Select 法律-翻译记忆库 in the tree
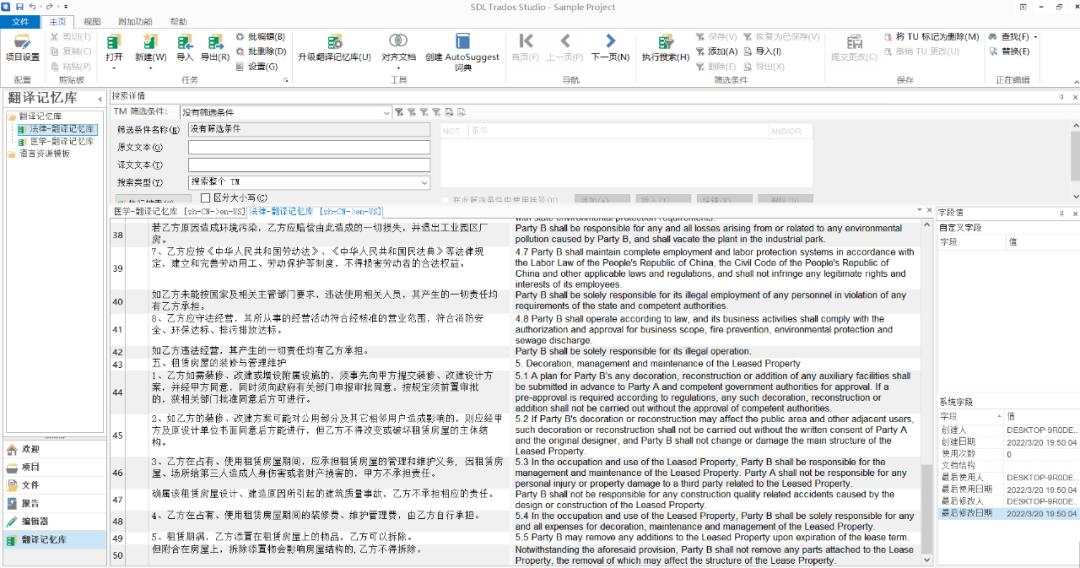This screenshot has height=568, width=1080. pyautogui.click(x=61, y=129)
